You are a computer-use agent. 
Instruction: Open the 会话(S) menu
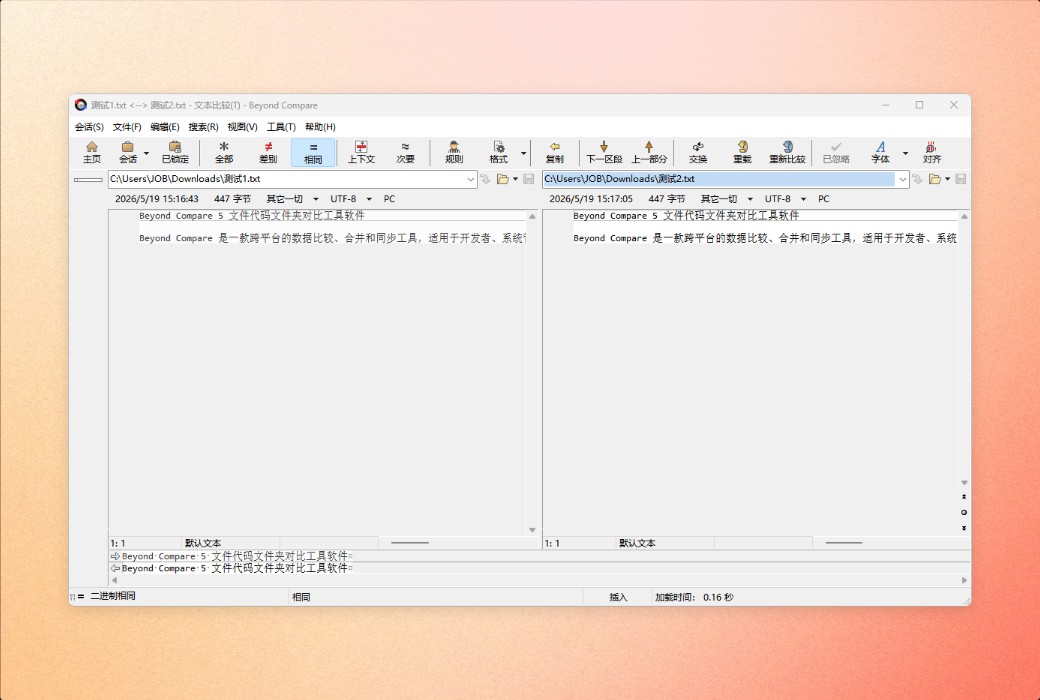(89, 127)
